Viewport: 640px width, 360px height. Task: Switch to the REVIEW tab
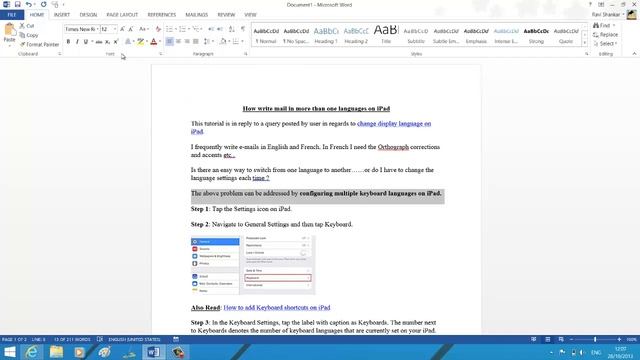tap(226, 15)
